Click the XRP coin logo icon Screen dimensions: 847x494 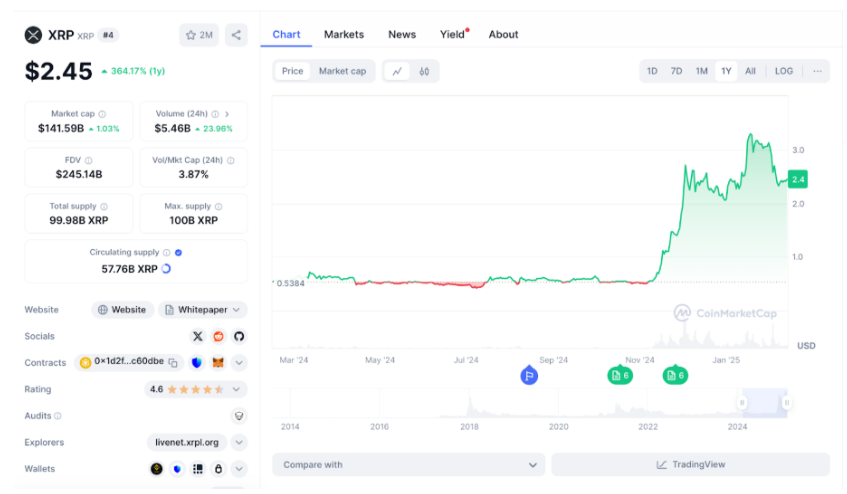coord(33,35)
